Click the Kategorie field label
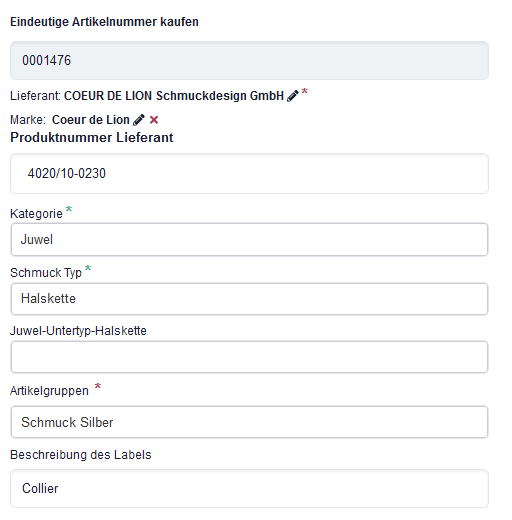The width and height of the screenshot is (512, 520). pyautogui.click(x=36, y=214)
